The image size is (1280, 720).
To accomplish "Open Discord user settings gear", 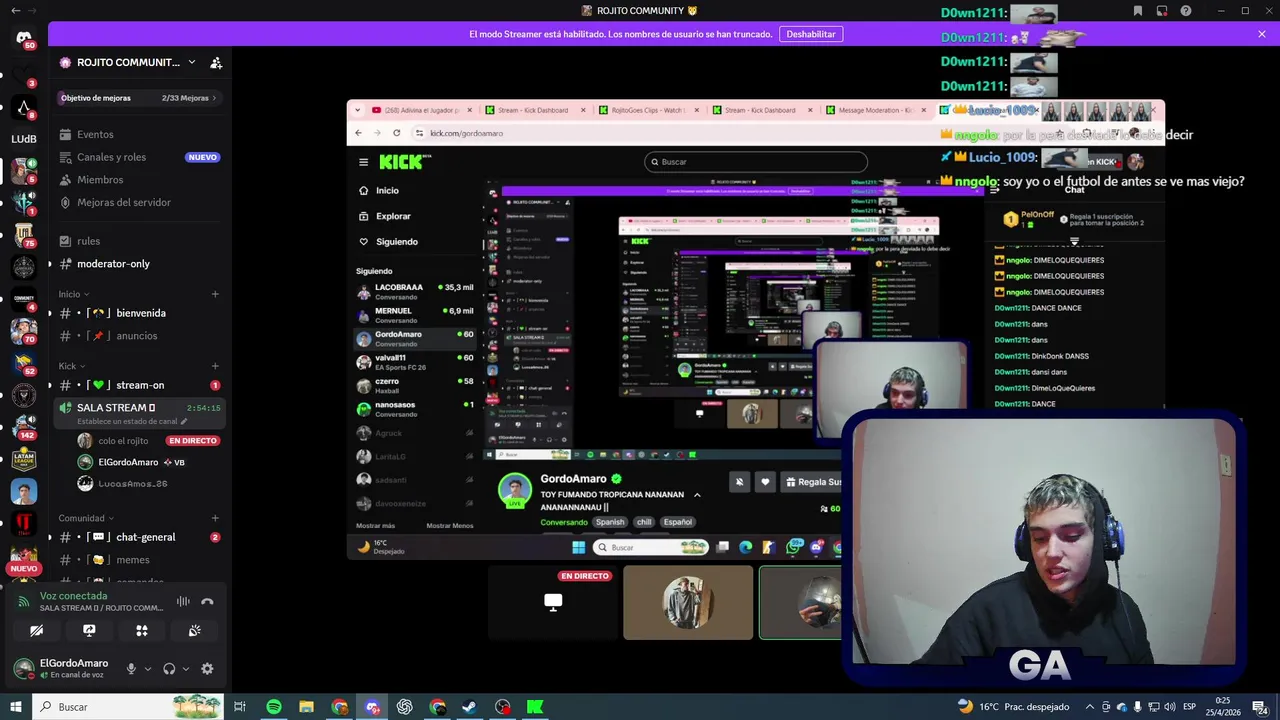I will click(x=207, y=669).
